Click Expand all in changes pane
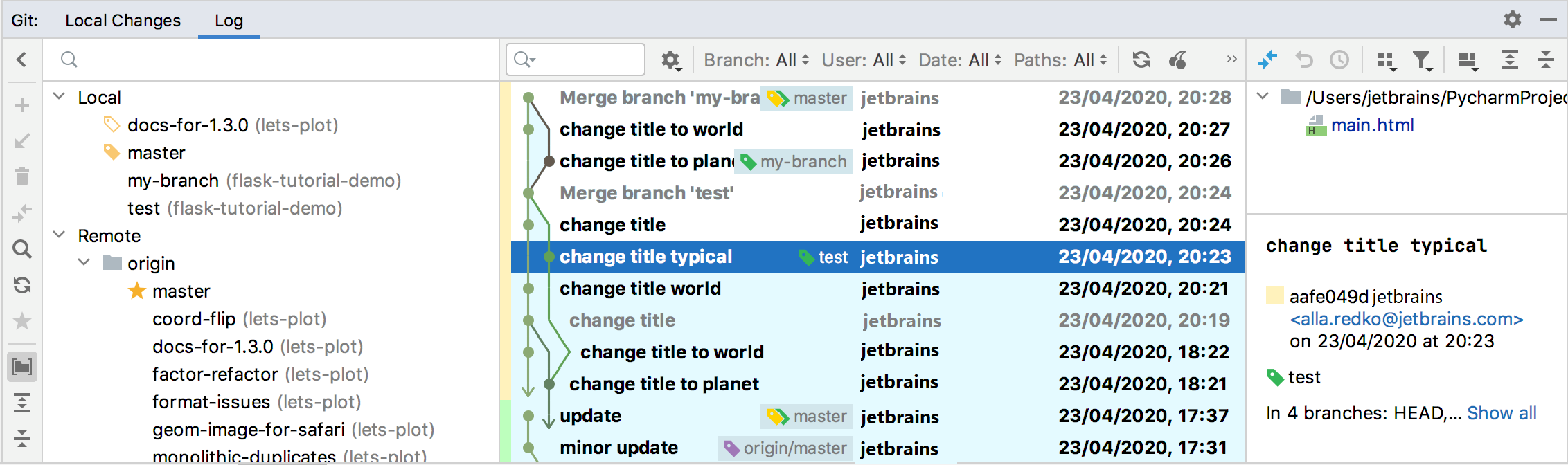 1510,60
